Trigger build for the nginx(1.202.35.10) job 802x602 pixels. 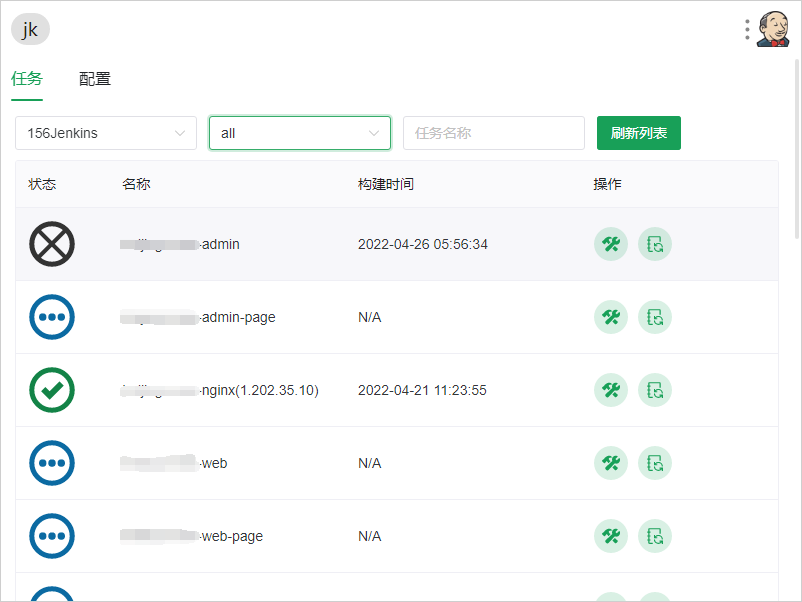pyautogui.click(x=611, y=390)
